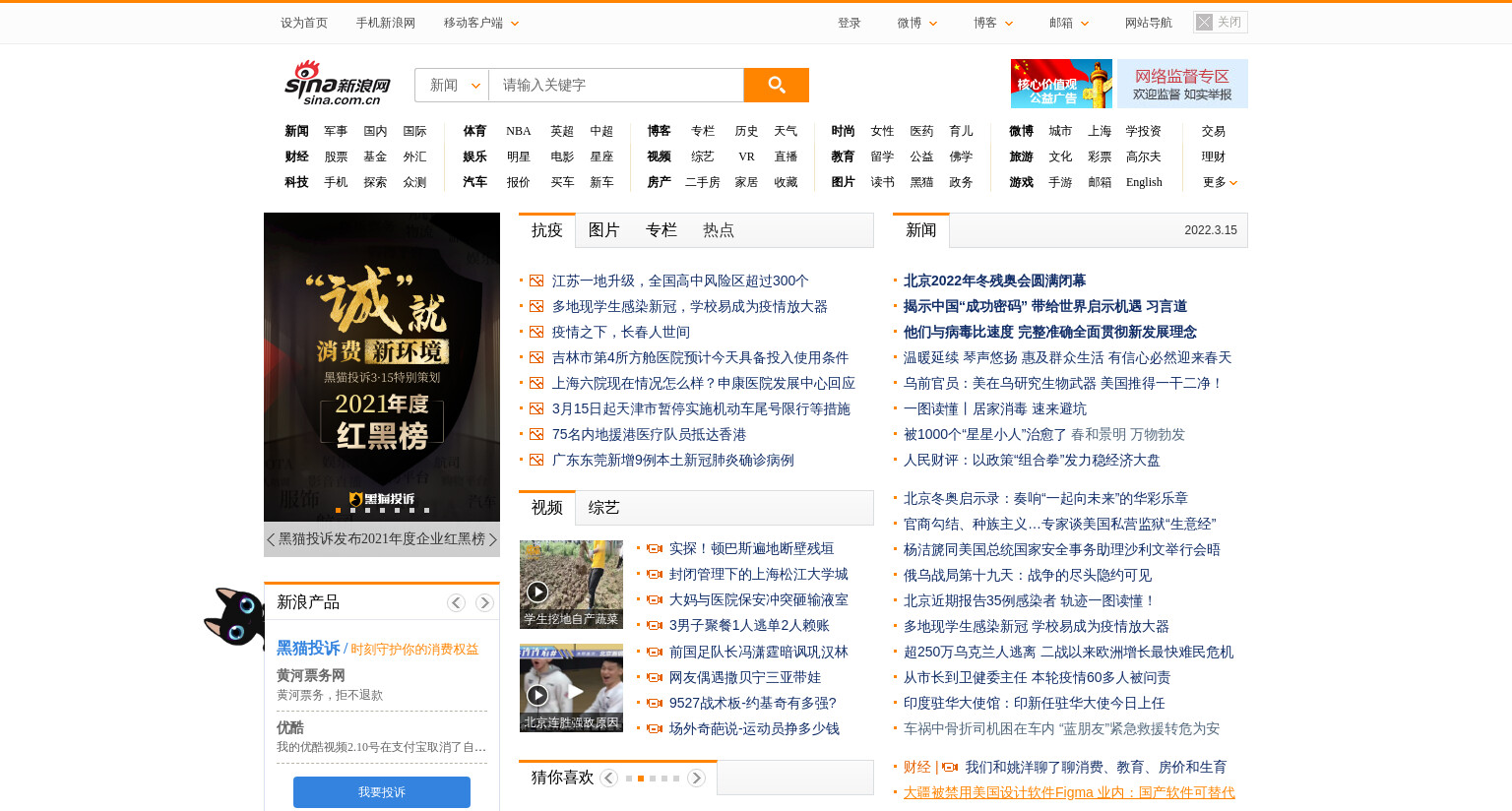Click the Sina logo
This screenshot has width=1512, height=811.
pyautogui.click(x=338, y=83)
